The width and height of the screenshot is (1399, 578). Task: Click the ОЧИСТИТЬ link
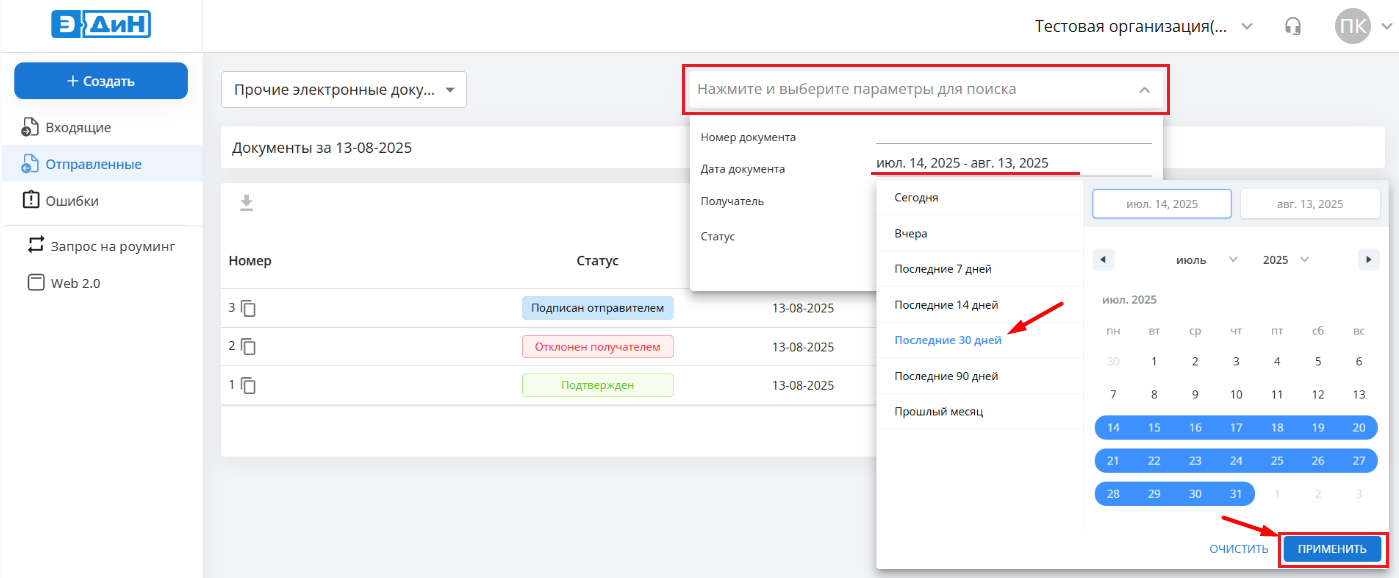pos(1238,549)
